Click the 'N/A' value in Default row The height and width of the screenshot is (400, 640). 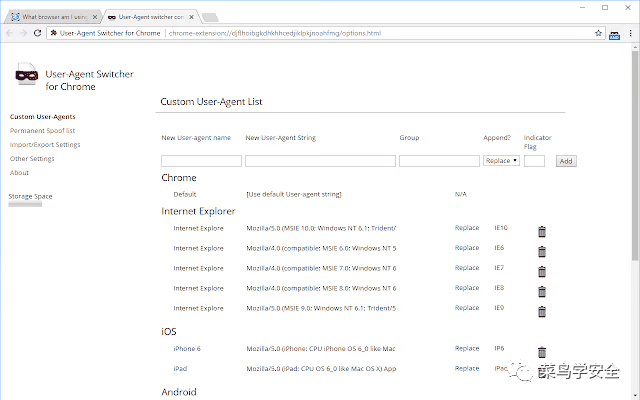coord(461,194)
